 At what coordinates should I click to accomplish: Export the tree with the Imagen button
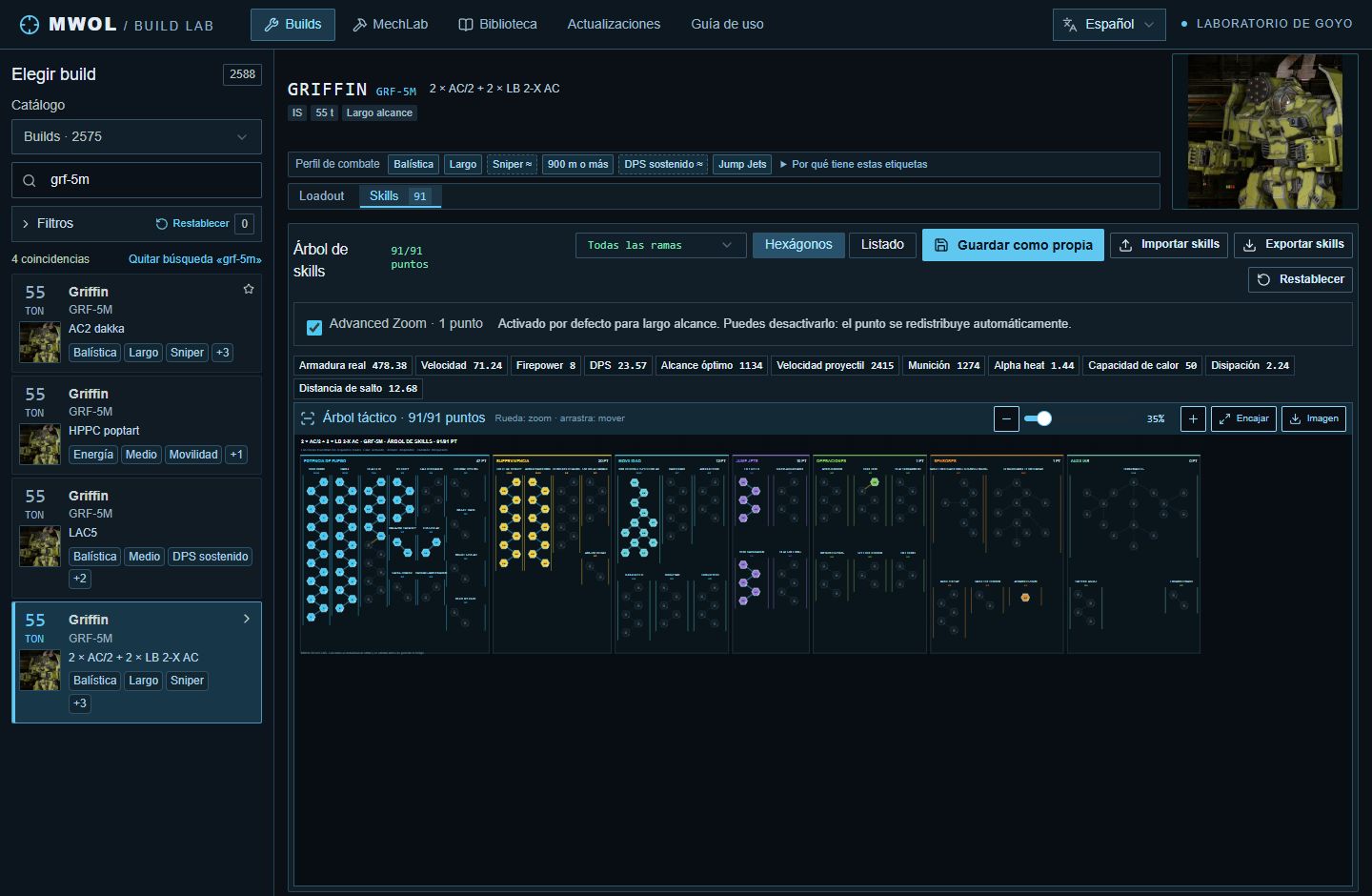click(x=1314, y=418)
